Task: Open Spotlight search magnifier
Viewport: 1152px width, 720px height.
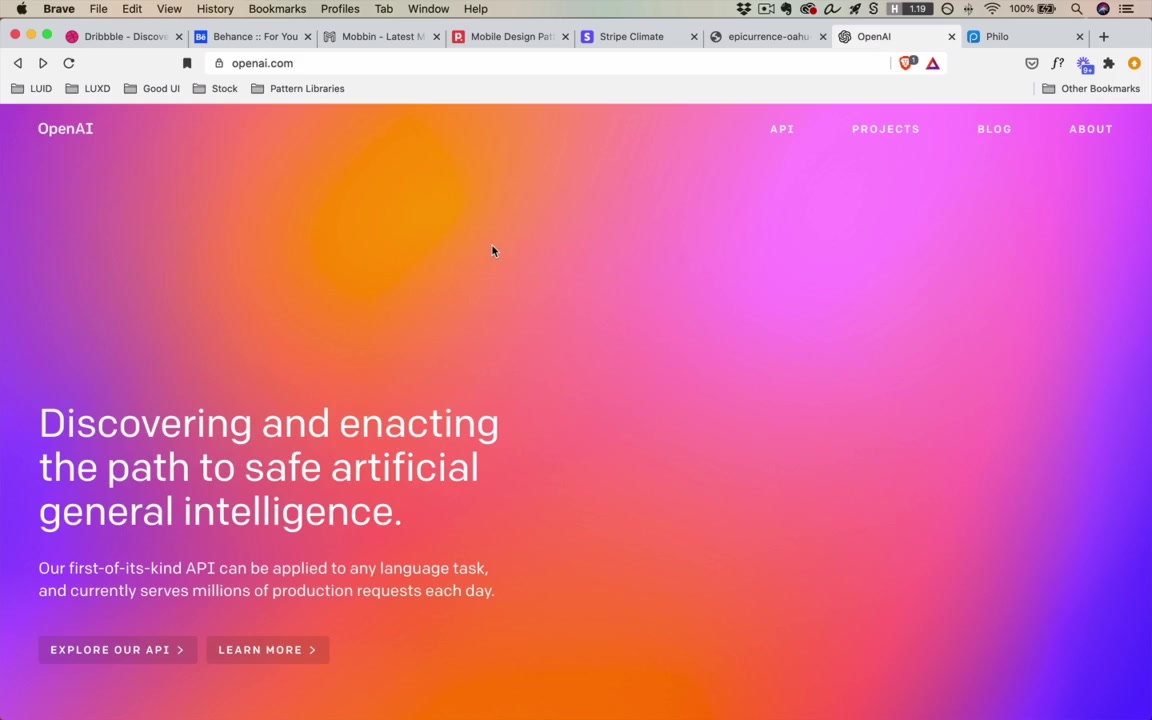Action: click(1077, 9)
